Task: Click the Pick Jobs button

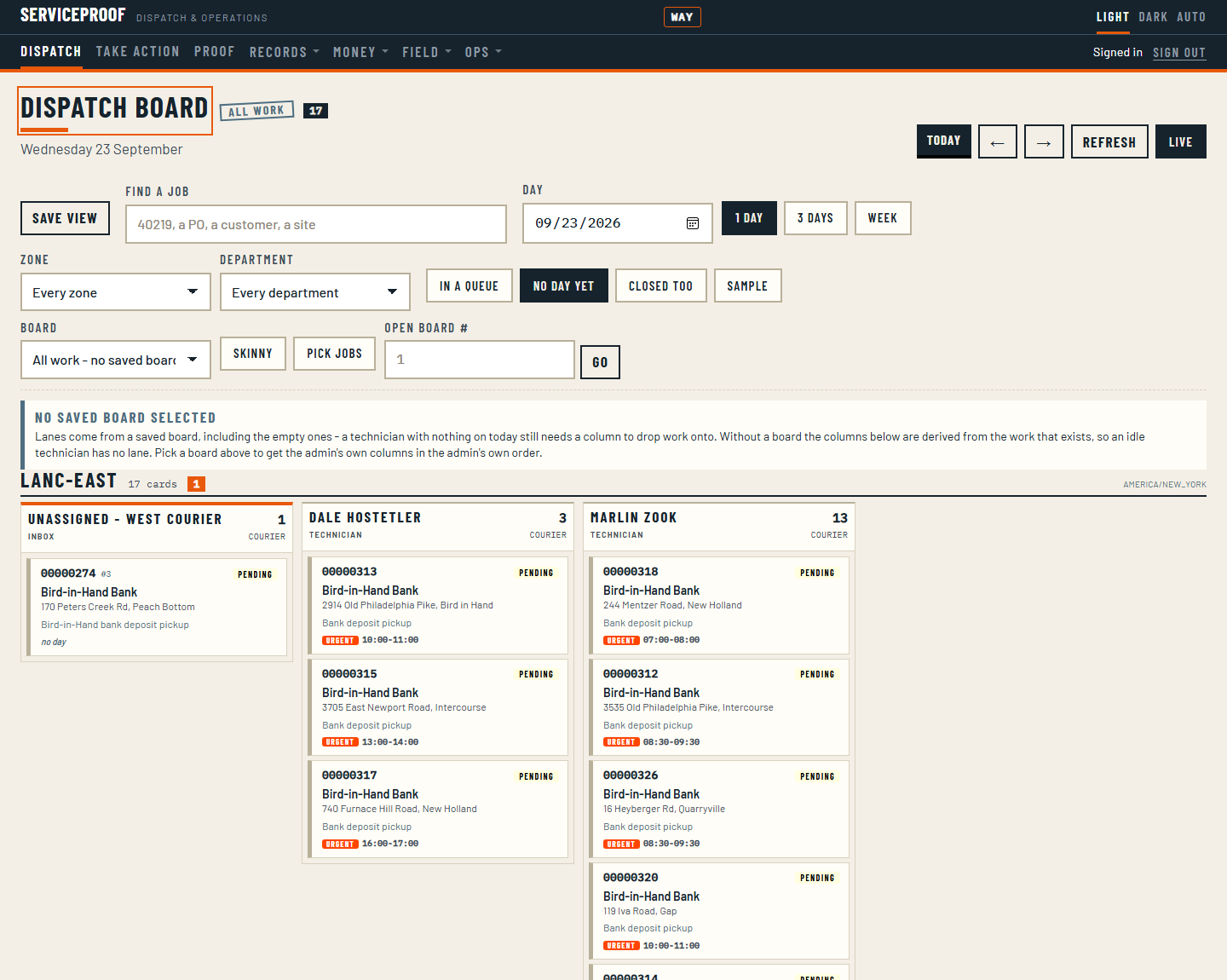Action: [x=335, y=354]
